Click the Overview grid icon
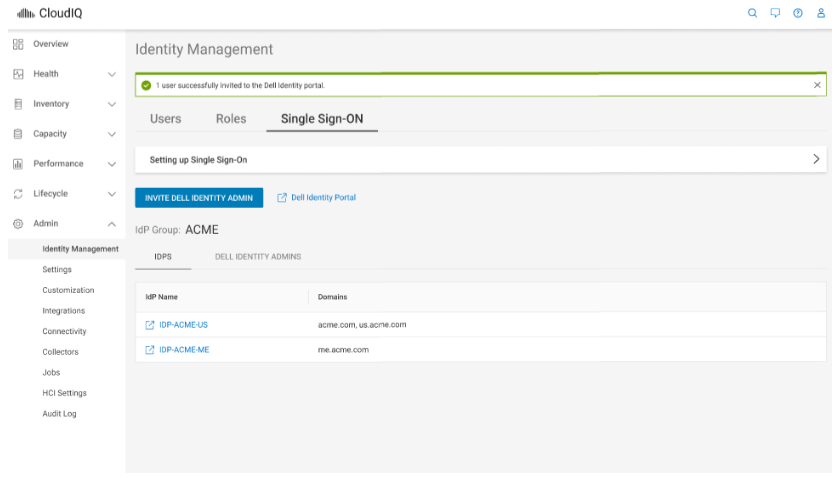Viewport: 836px width, 478px height. (x=18, y=44)
